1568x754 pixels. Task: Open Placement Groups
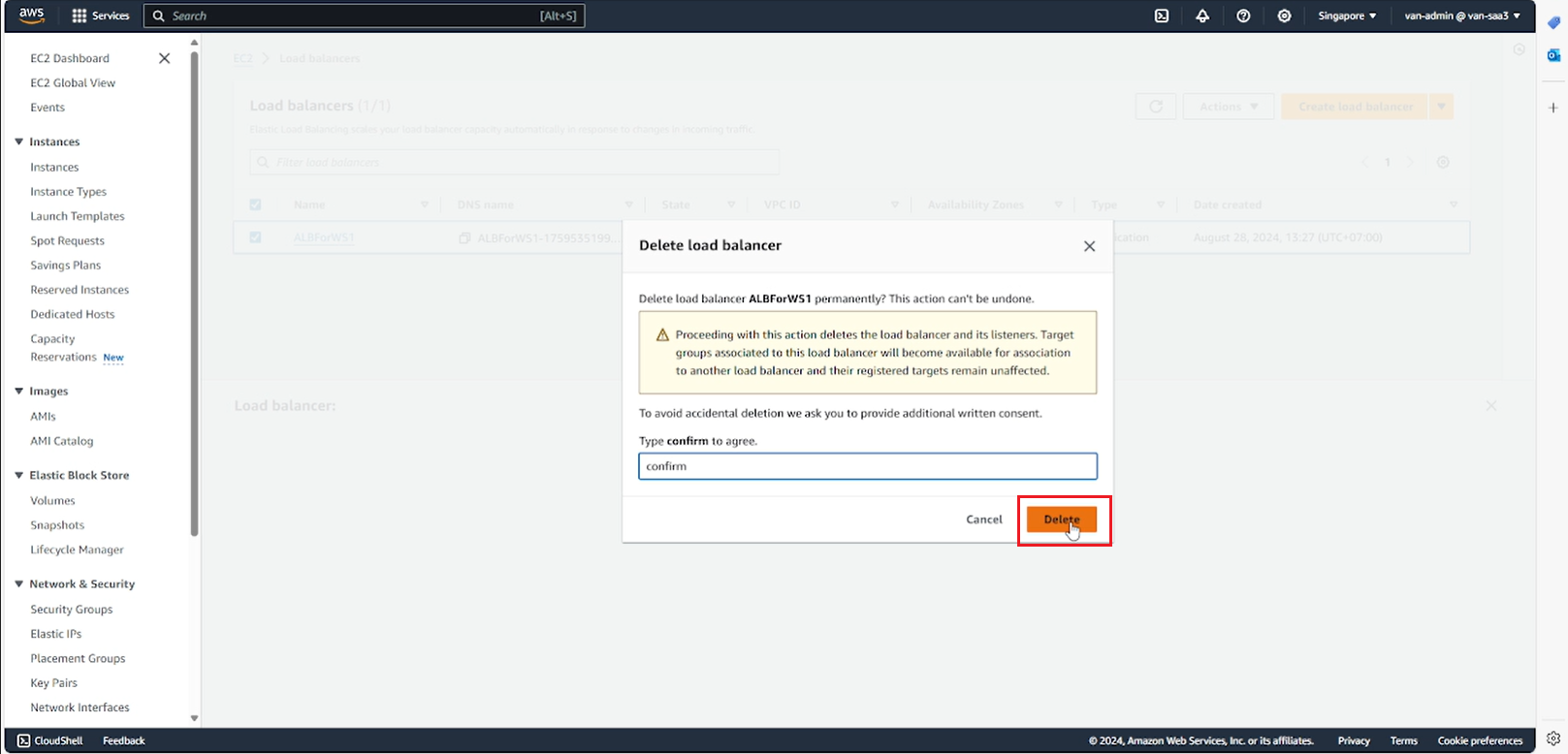(78, 658)
